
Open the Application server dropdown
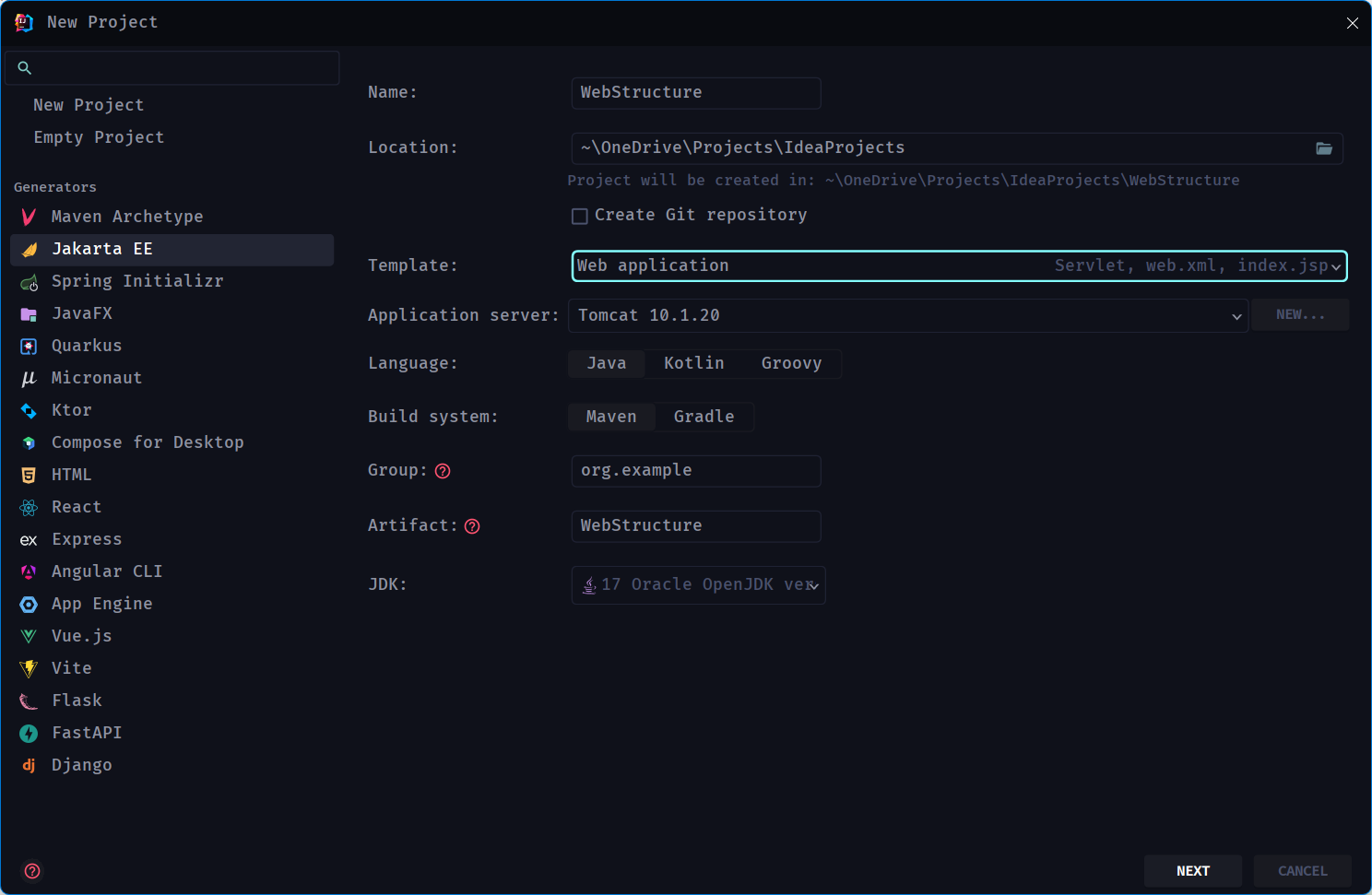point(908,315)
